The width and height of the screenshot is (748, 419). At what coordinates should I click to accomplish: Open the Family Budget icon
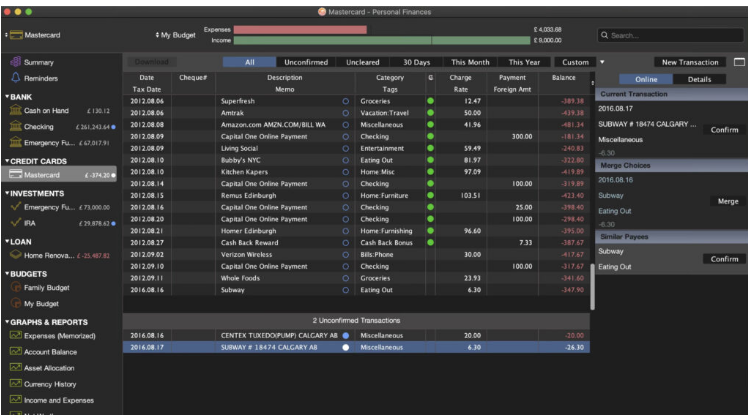coord(14,288)
